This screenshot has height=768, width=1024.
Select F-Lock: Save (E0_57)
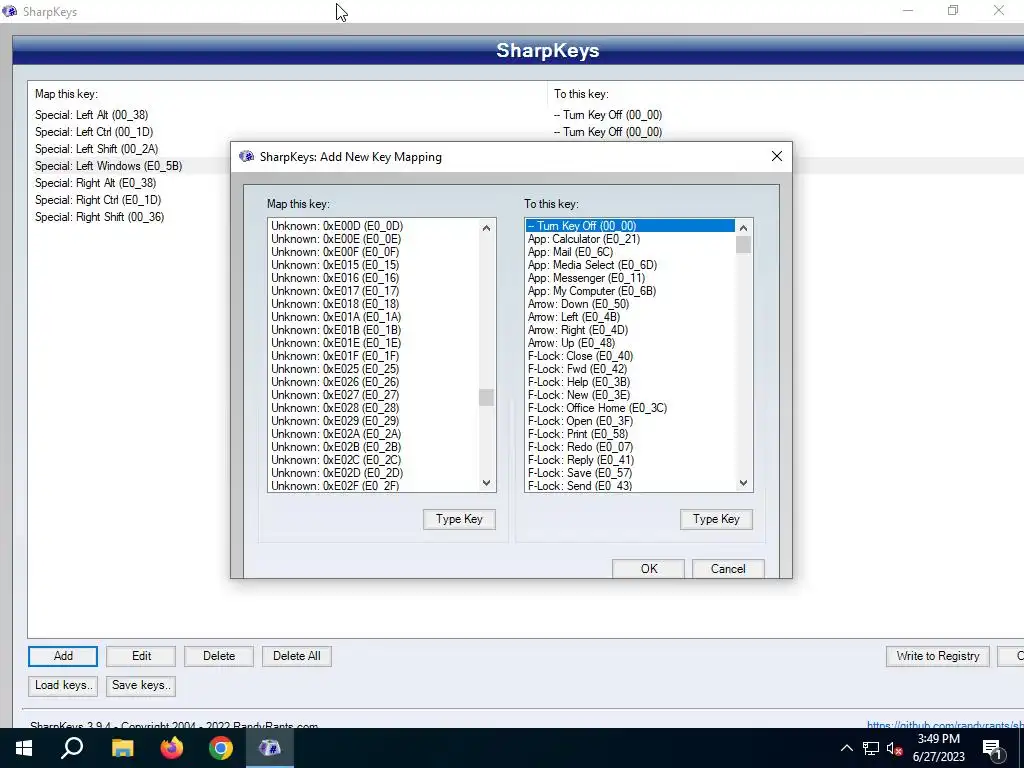click(630, 473)
